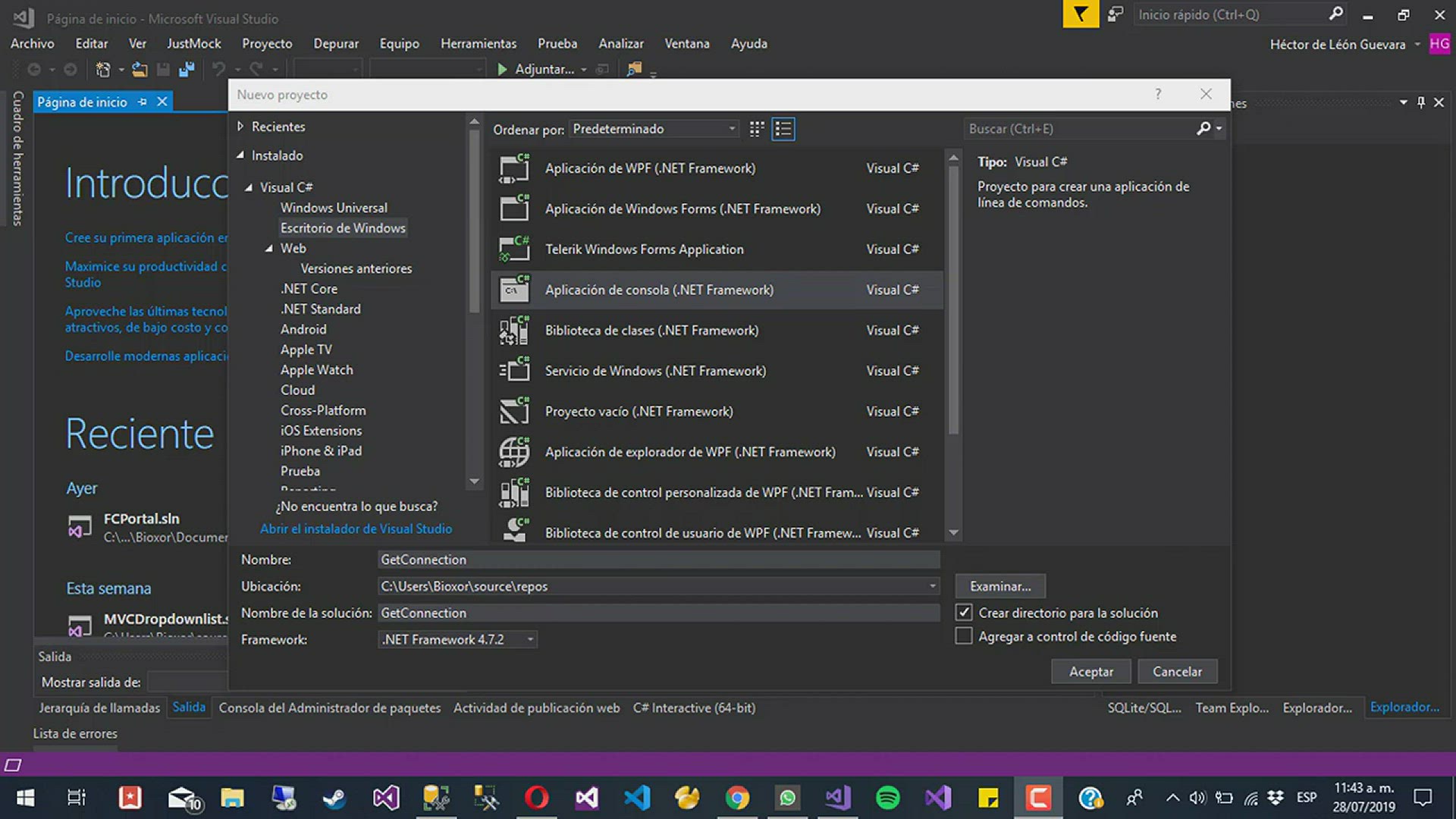
Task: Click Cree su primera aplicación link
Action: click(x=146, y=237)
